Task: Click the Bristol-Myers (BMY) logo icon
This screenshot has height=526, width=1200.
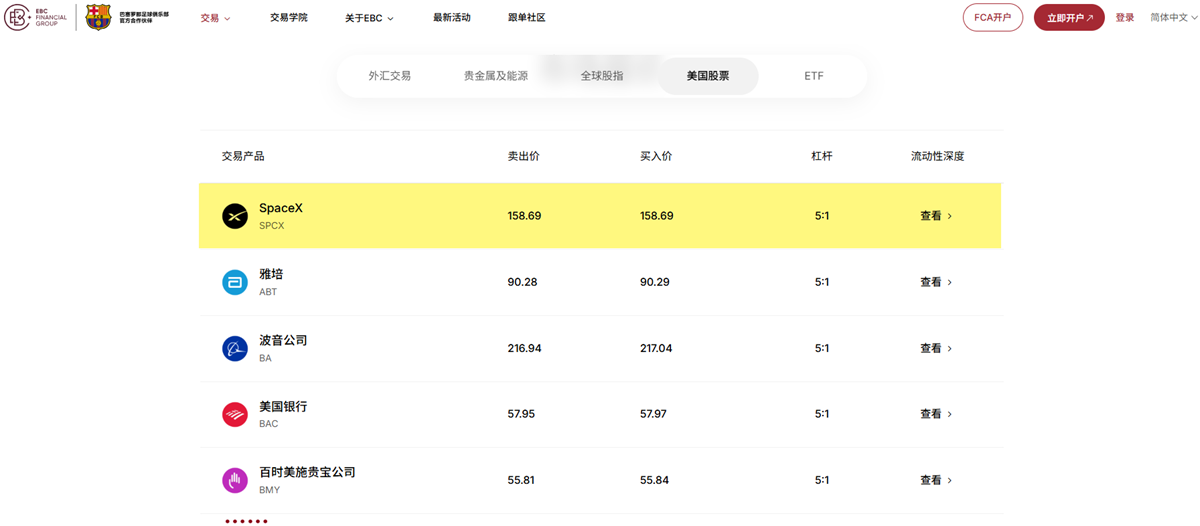Action: [235, 480]
